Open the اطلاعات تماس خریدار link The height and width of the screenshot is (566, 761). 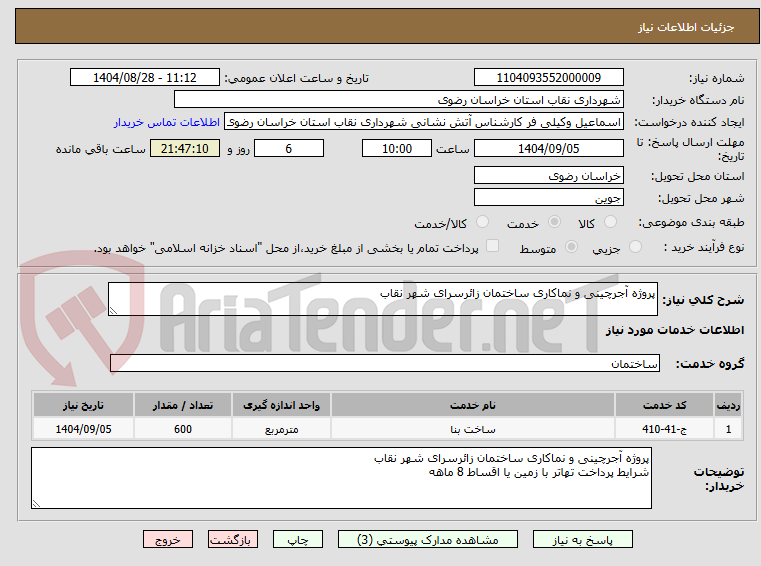click(x=167, y=122)
